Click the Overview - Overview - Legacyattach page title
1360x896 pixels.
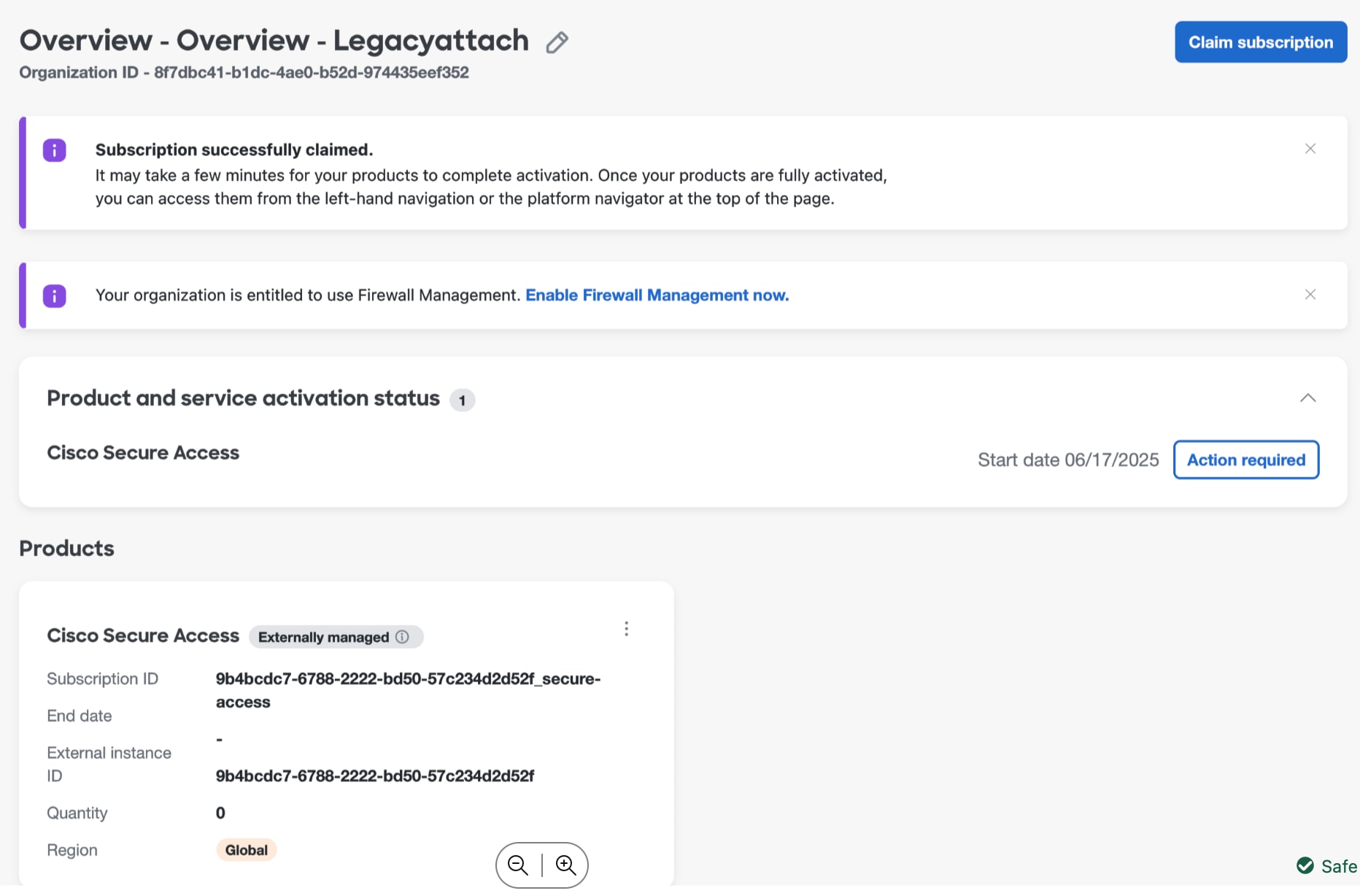coord(274,41)
